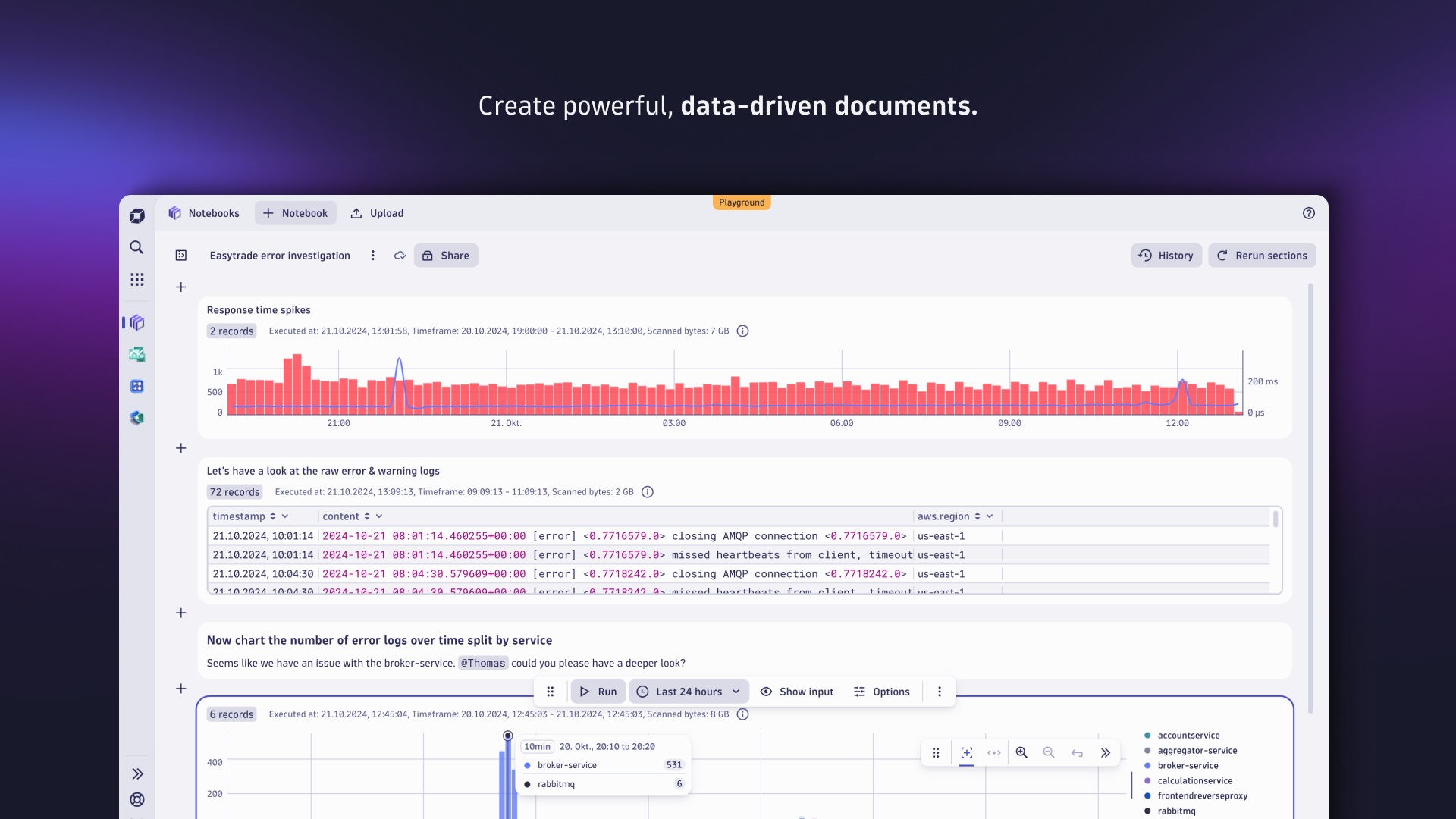Open section Options
This screenshot has height=819, width=1456.
pyautogui.click(x=881, y=692)
